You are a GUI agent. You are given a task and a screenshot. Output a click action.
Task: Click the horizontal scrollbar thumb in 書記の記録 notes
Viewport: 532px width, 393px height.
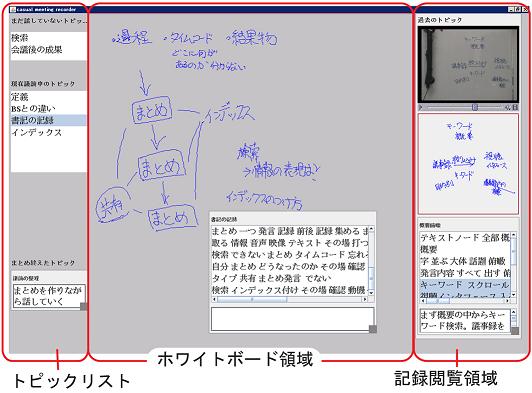click(252, 299)
